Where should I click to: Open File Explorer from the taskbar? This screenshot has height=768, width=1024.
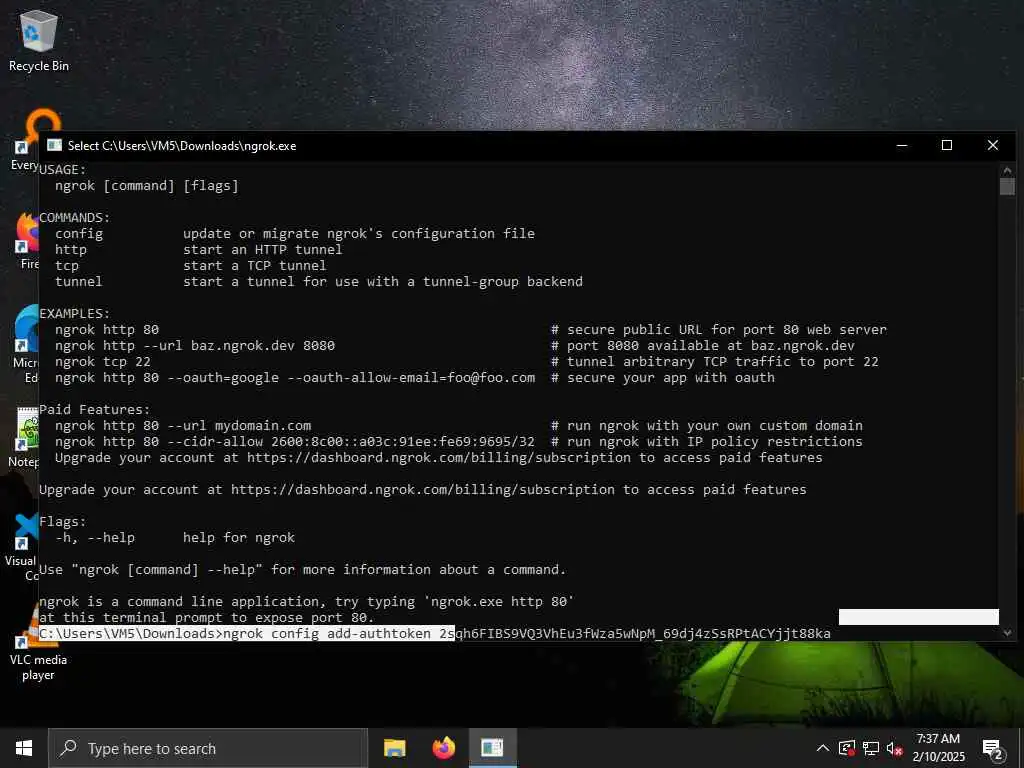point(394,748)
